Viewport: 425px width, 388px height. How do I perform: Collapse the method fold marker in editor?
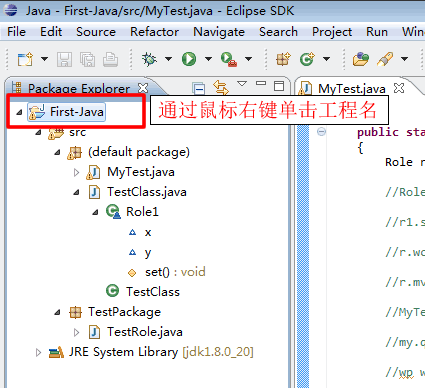coord(321,132)
